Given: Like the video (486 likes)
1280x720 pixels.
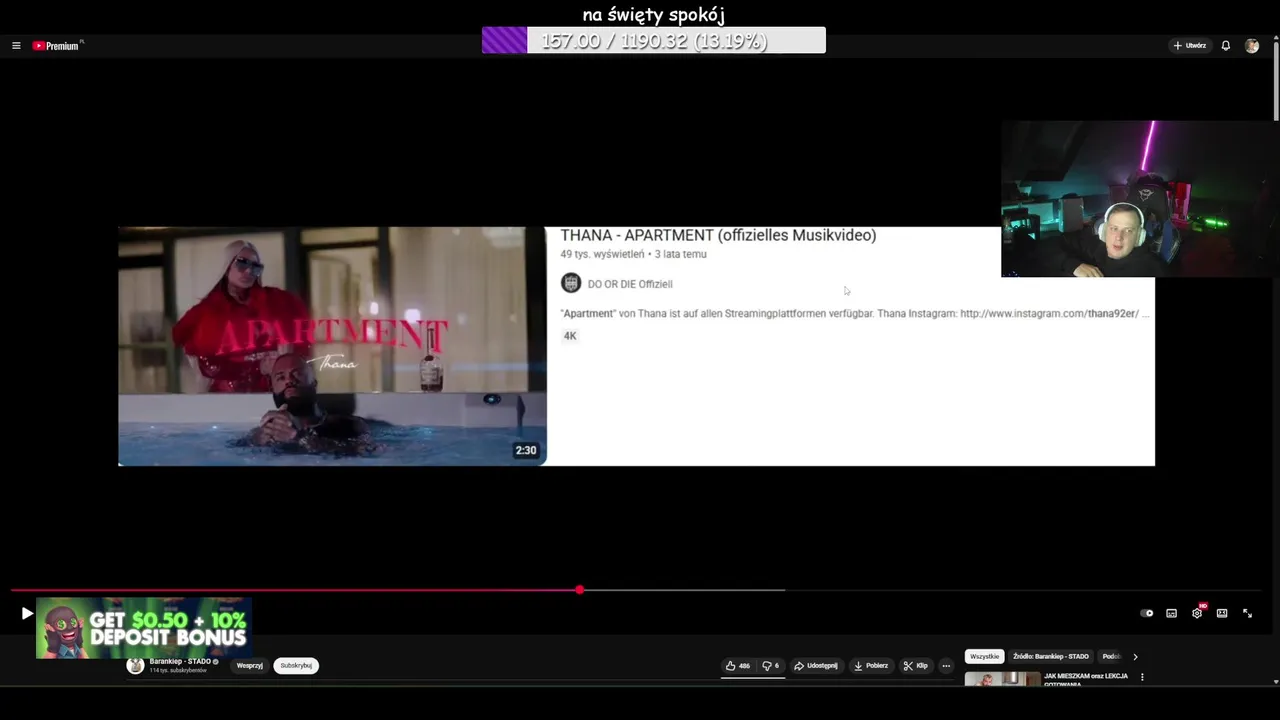Looking at the screenshot, I should pyautogui.click(x=738, y=666).
